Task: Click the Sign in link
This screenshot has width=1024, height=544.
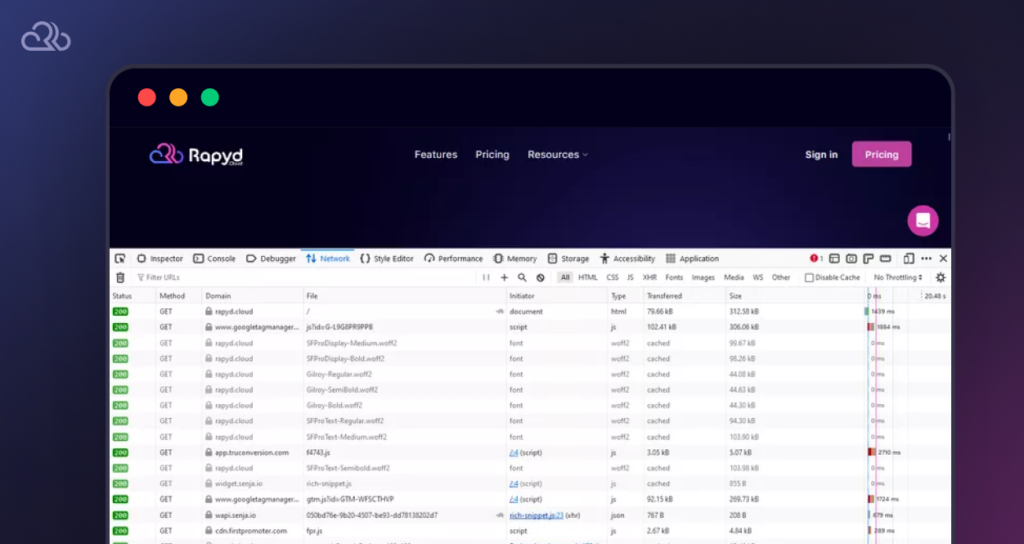Action: 821,155
